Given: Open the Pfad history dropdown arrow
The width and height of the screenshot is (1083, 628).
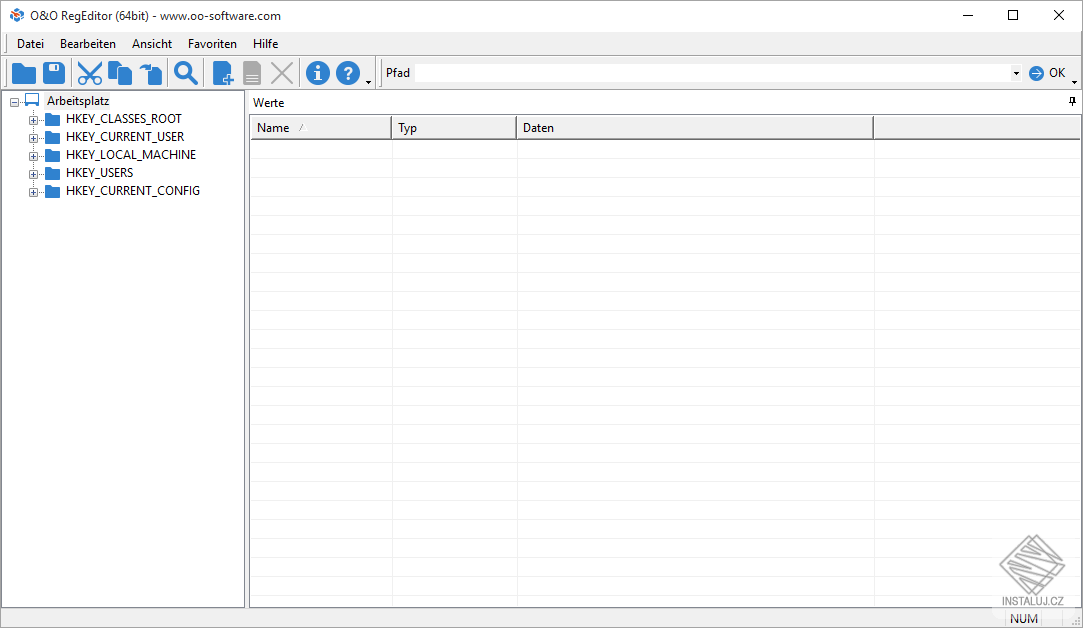Looking at the screenshot, I should (x=1016, y=73).
